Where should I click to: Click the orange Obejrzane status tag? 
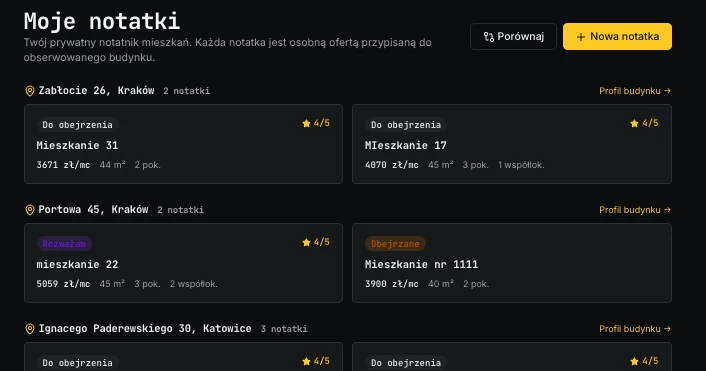(395, 244)
